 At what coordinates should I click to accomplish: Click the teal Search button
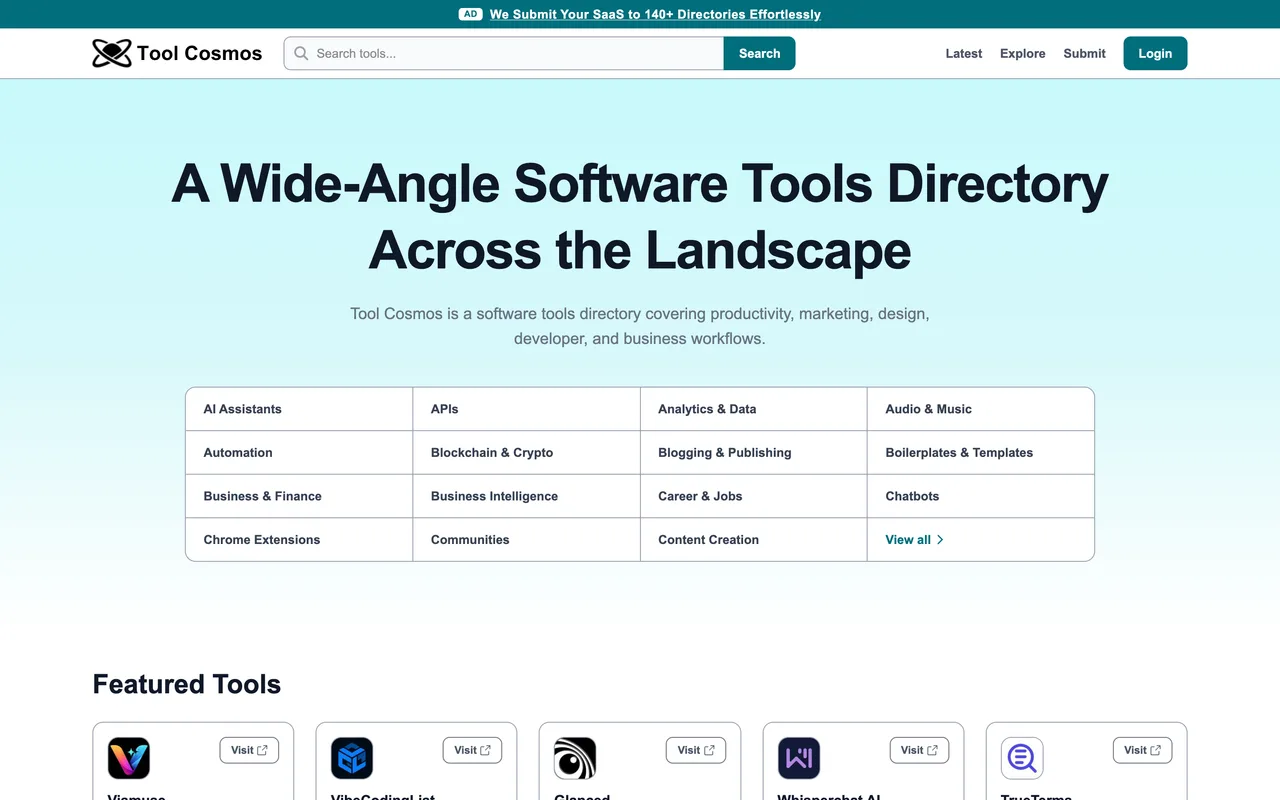(759, 53)
